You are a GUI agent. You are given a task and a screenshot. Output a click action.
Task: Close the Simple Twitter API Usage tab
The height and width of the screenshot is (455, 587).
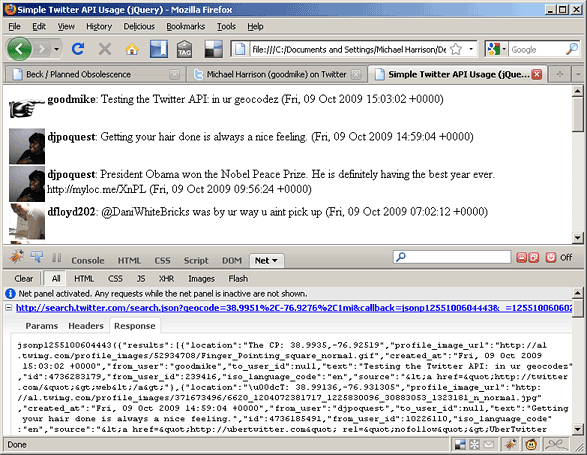(537, 74)
